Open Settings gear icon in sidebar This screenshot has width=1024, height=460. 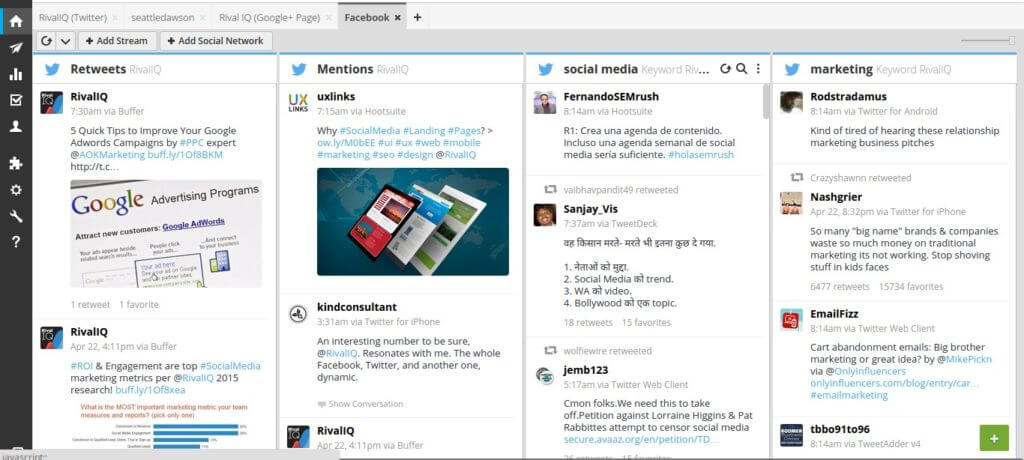pyautogui.click(x=15, y=189)
